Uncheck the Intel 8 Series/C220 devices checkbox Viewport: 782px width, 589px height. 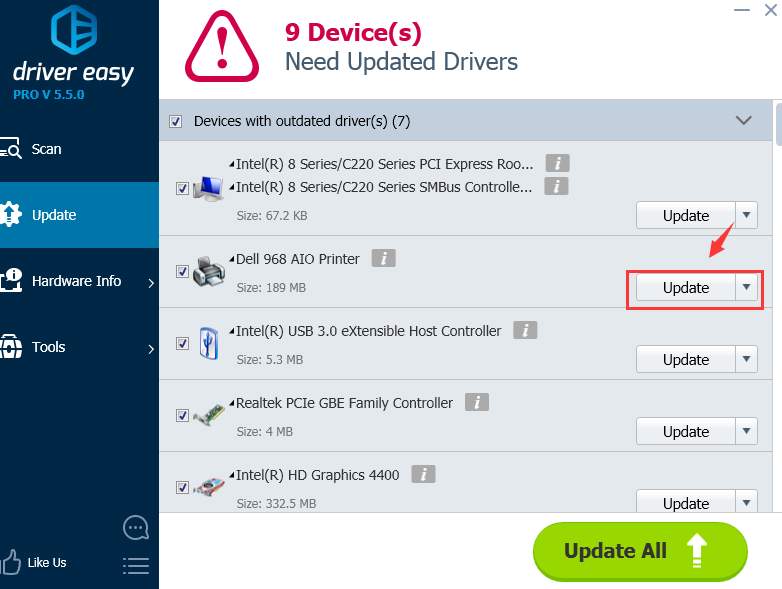point(182,188)
